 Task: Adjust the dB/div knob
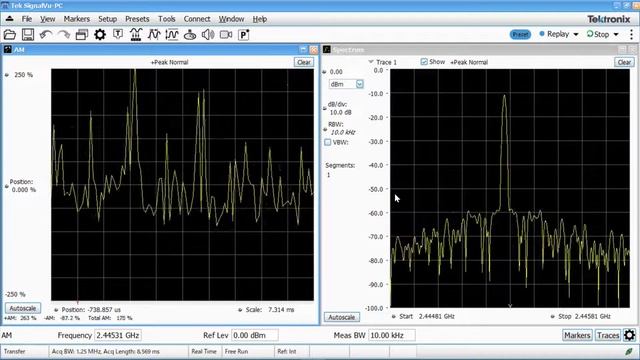pos(325,109)
